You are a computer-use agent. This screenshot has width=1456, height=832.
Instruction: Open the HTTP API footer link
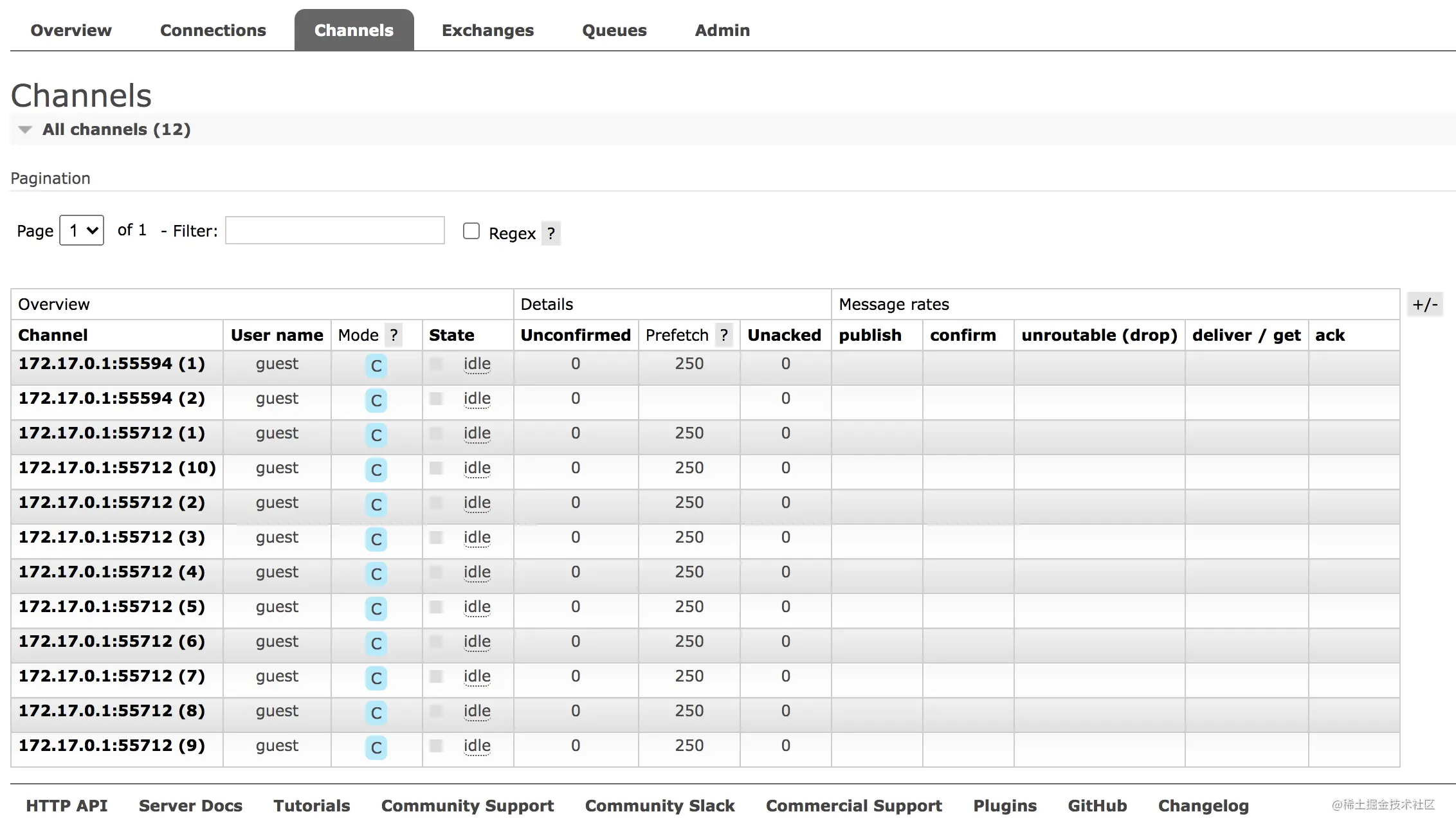[67, 806]
